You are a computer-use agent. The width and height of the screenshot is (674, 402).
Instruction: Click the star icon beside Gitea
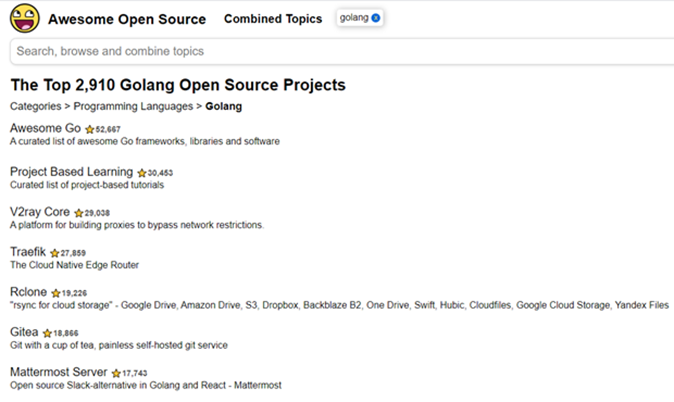pyautogui.click(x=47, y=333)
